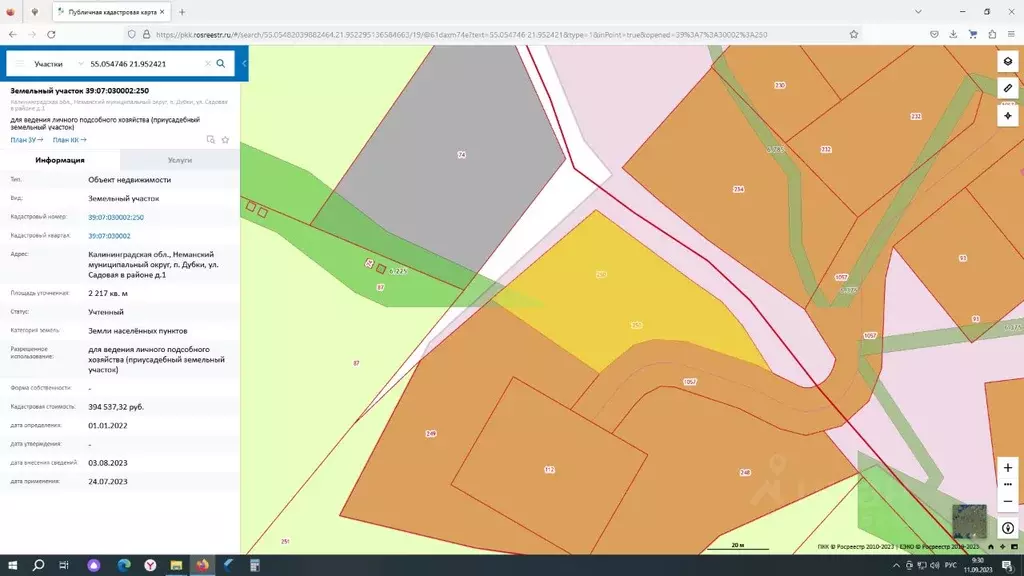Launch Yandex Browser from the taskbar
Image resolution: width=1024 pixels, height=576 pixels.
tap(150, 565)
